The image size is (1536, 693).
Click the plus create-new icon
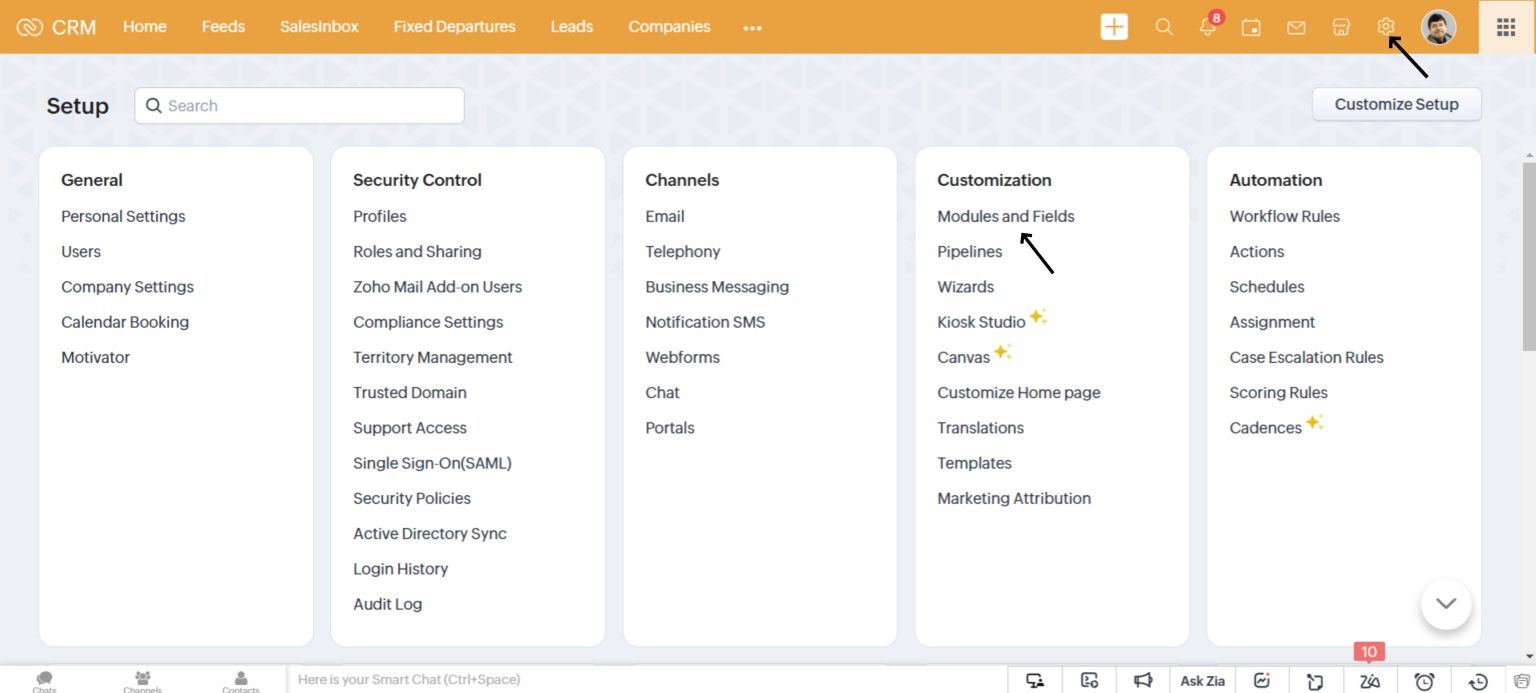1113,27
